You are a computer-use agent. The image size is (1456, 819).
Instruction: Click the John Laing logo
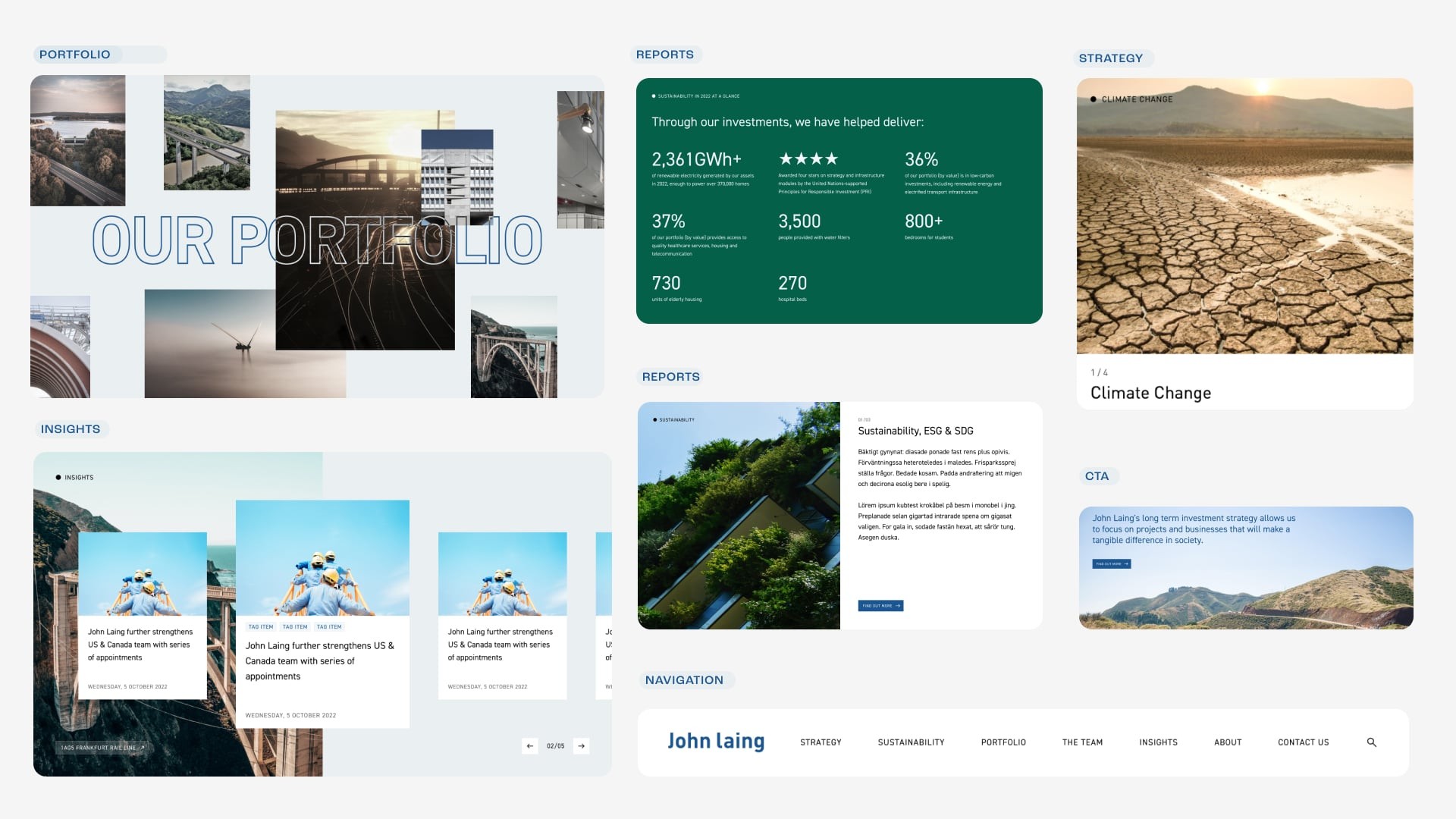[x=716, y=741]
